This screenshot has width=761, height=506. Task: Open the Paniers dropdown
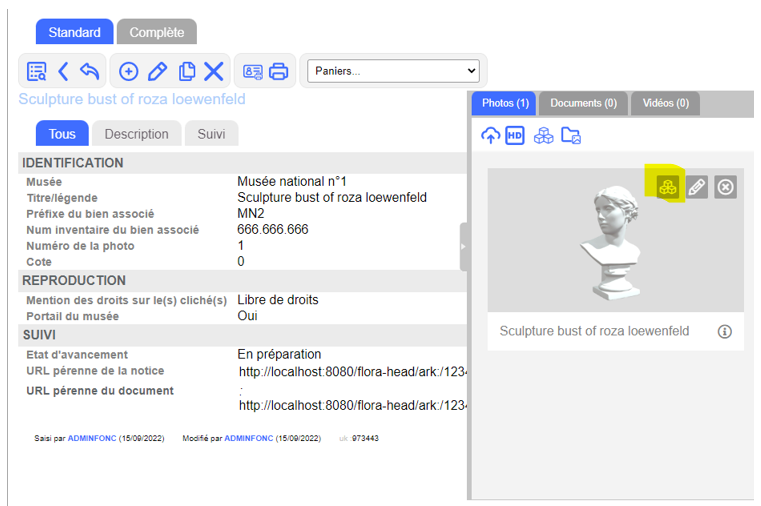click(393, 71)
